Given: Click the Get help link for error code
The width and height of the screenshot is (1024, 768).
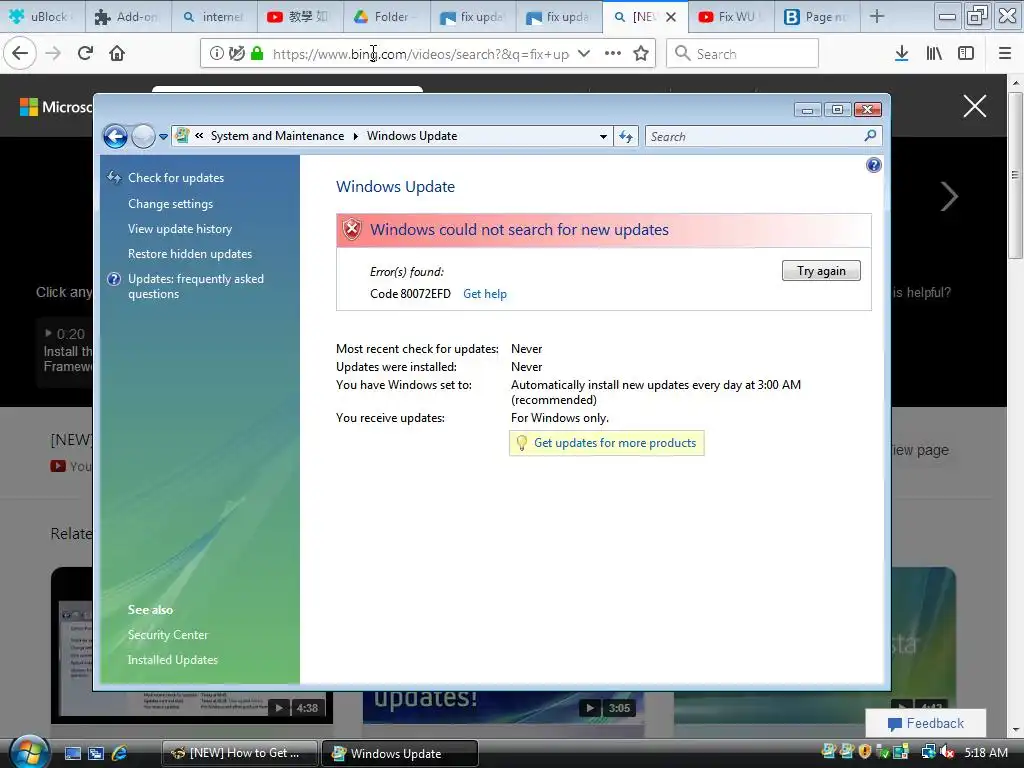Looking at the screenshot, I should pyautogui.click(x=485, y=294).
